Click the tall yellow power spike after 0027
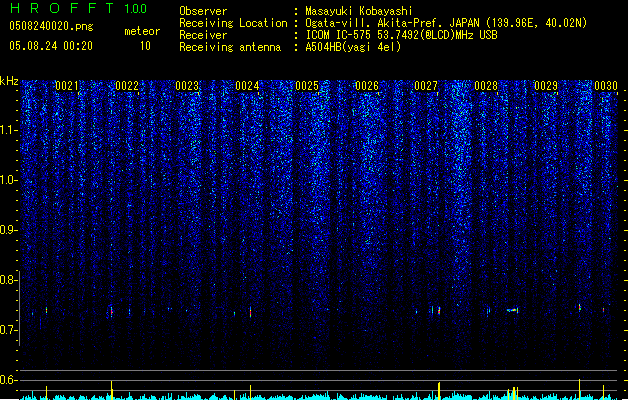This screenshot has width=629, height=400. (x=439, y=391)
